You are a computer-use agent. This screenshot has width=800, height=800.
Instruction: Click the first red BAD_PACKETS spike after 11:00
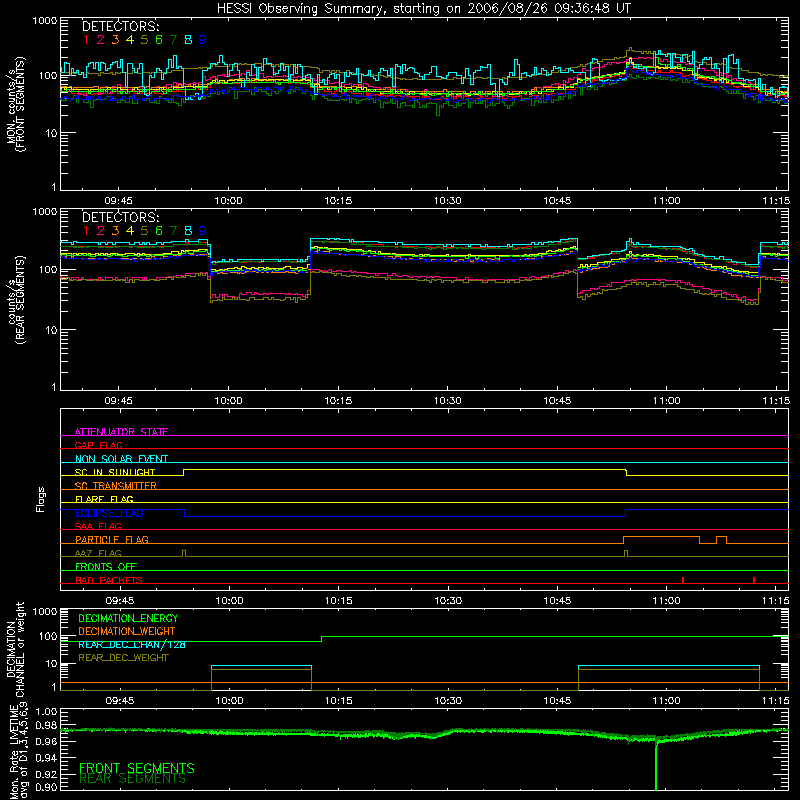click(683, 580)
